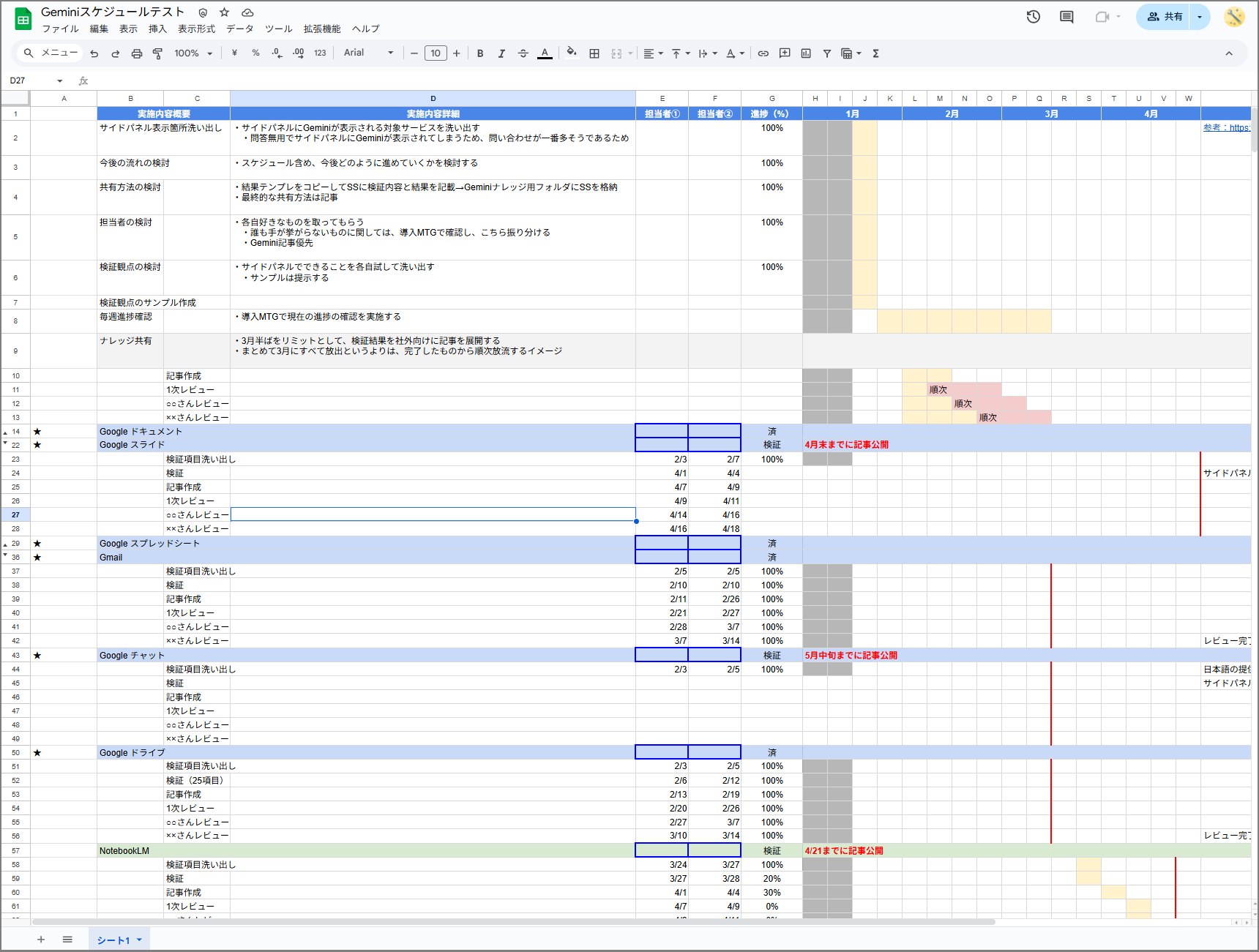Toggle strikethrough formatting
Image resolution: width=1259 pixels, height=952 pixels.
[523, 53]
